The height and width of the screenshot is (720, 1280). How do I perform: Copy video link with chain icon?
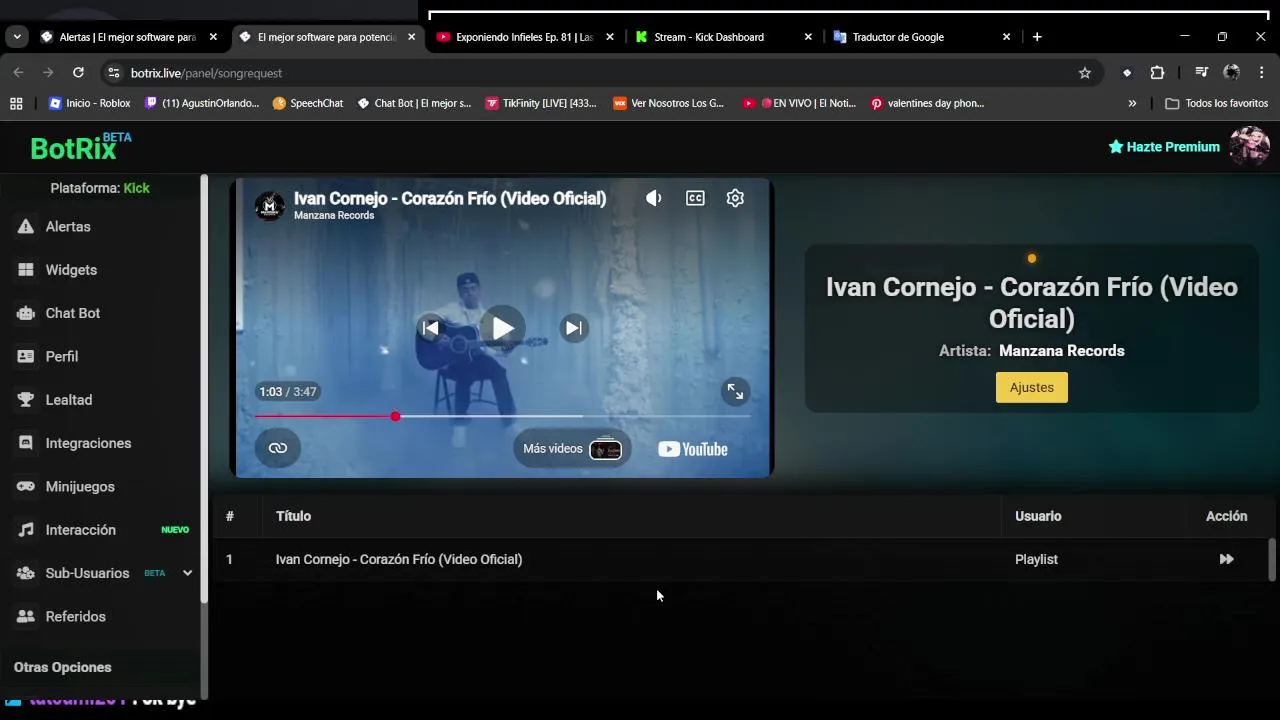[278, 448]
